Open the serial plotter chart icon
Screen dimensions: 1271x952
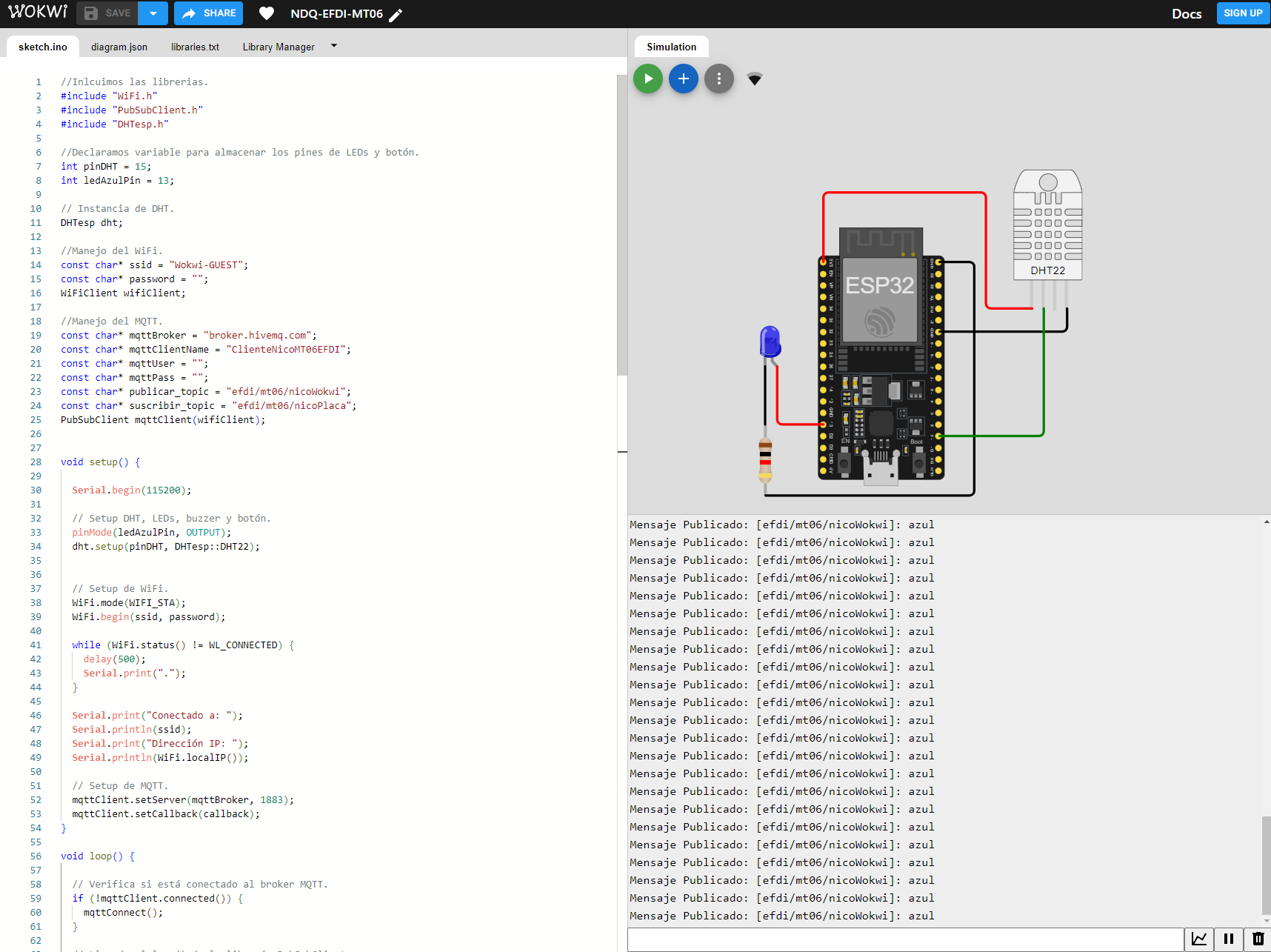(x=1199, y=939)
